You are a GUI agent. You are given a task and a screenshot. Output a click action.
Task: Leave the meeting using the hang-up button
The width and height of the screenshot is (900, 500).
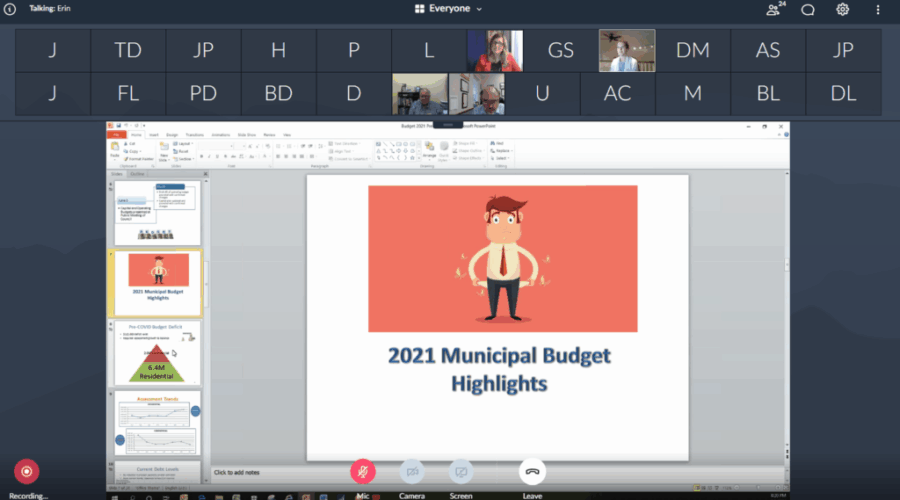[532, 470]
